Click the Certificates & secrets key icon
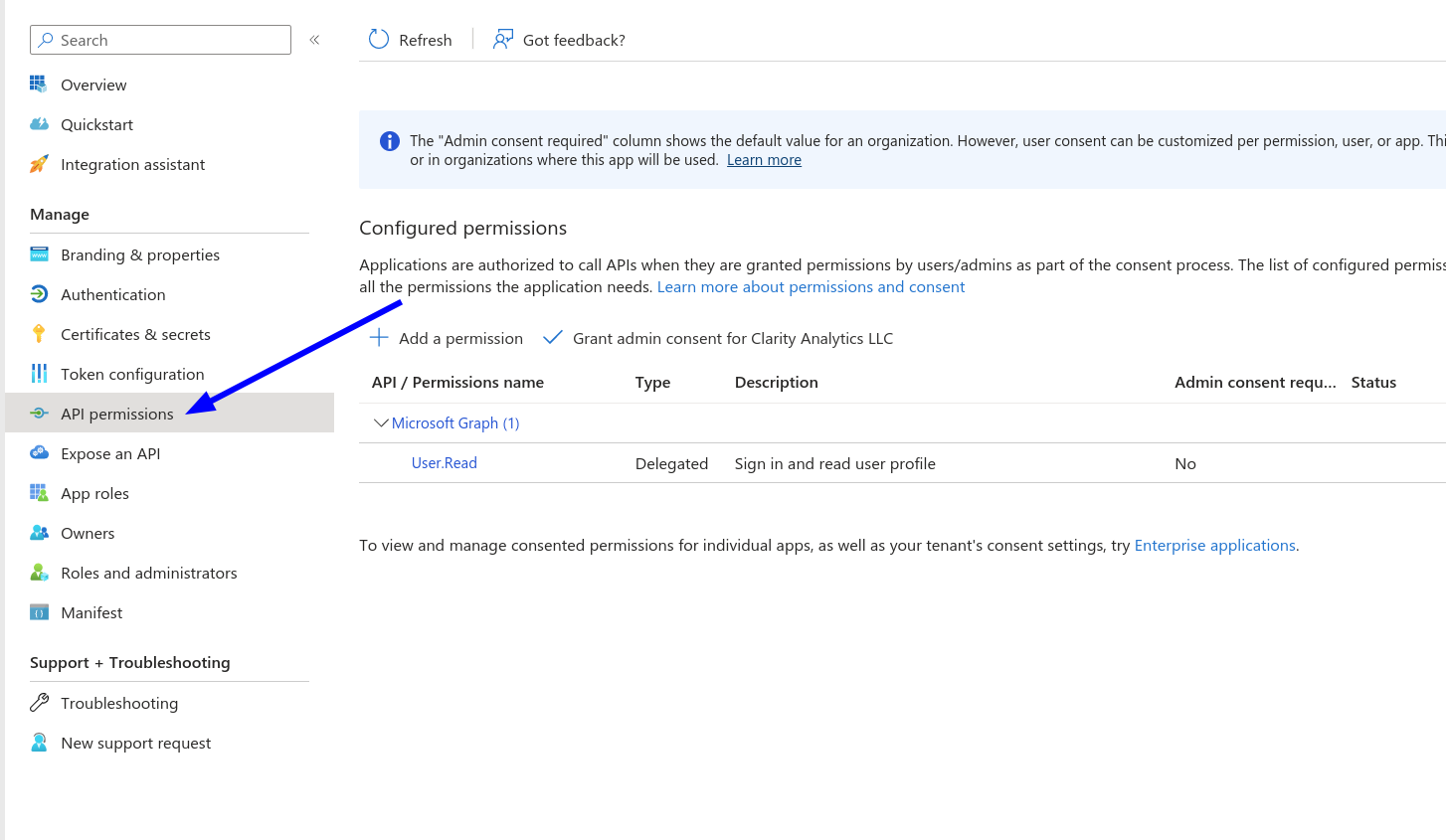The image size is (1446, 840). pyautogui.click(x=39, y=334)
